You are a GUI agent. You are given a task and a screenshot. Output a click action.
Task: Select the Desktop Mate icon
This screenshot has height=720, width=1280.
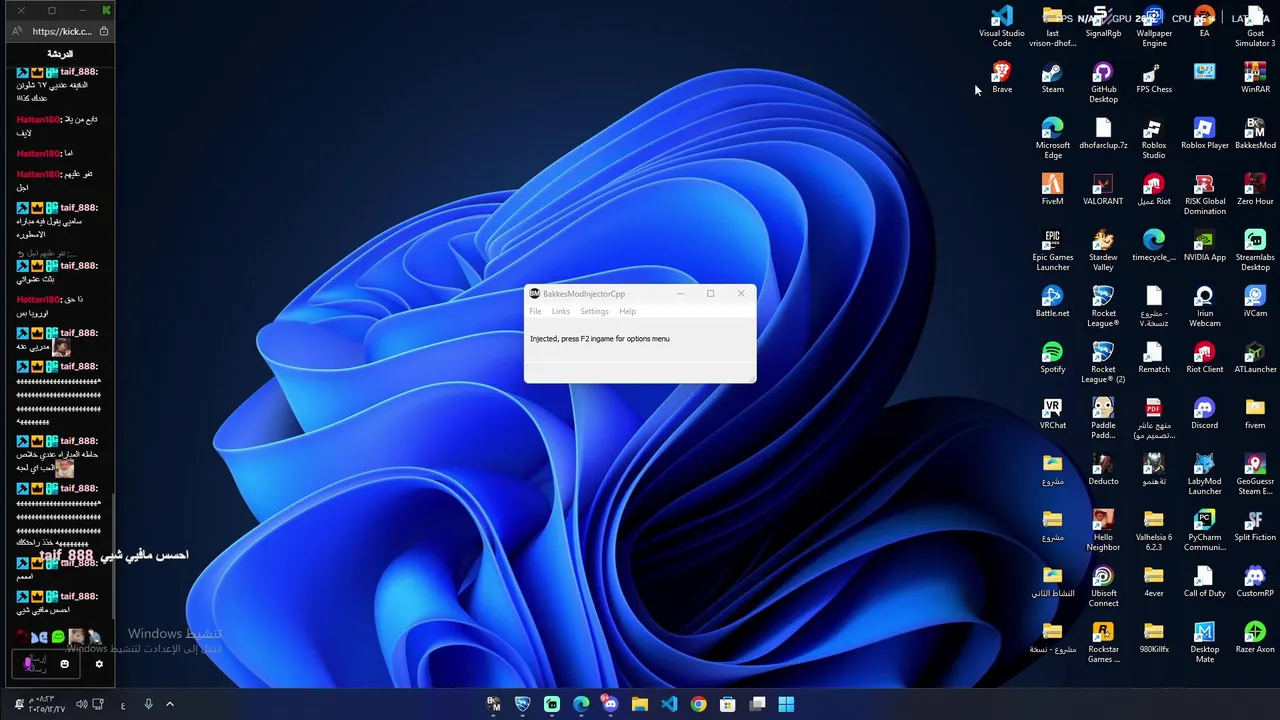click(x=1205, y=642)
